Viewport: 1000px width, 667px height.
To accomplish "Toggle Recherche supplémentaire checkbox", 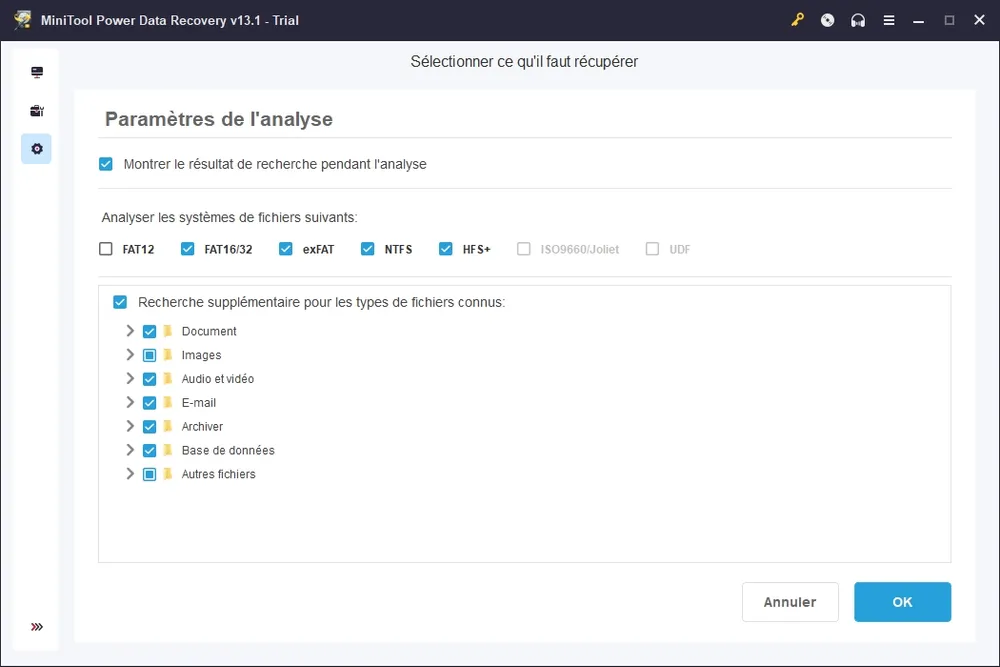I will pyautogui.click(x=120, y=302).
